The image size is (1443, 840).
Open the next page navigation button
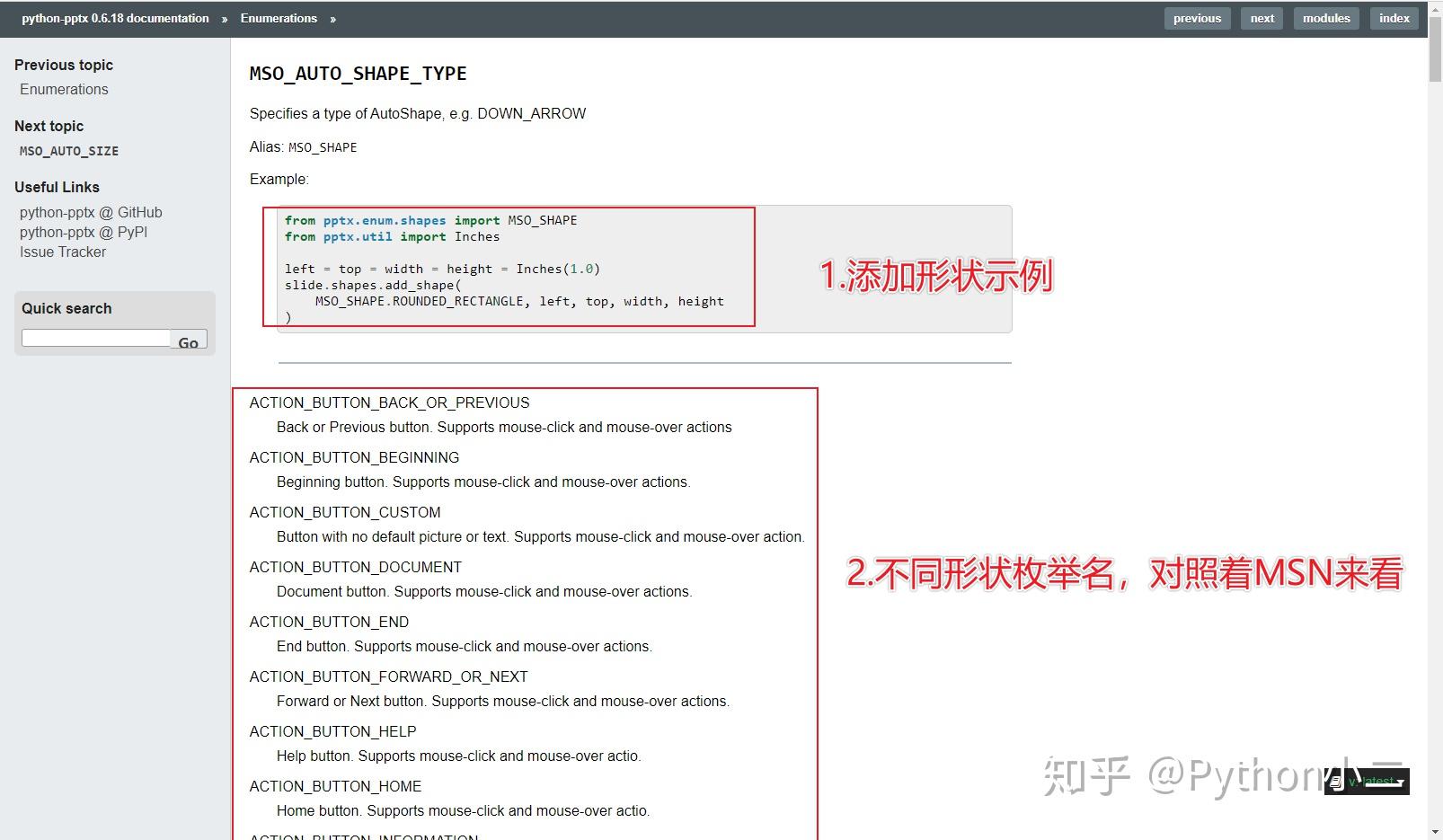click(x=1262, y=18)
